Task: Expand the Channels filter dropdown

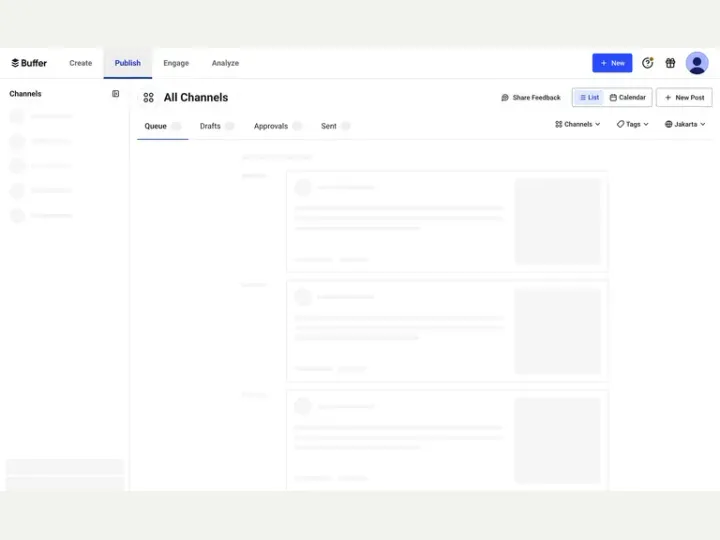Action: tap(578, 124)
